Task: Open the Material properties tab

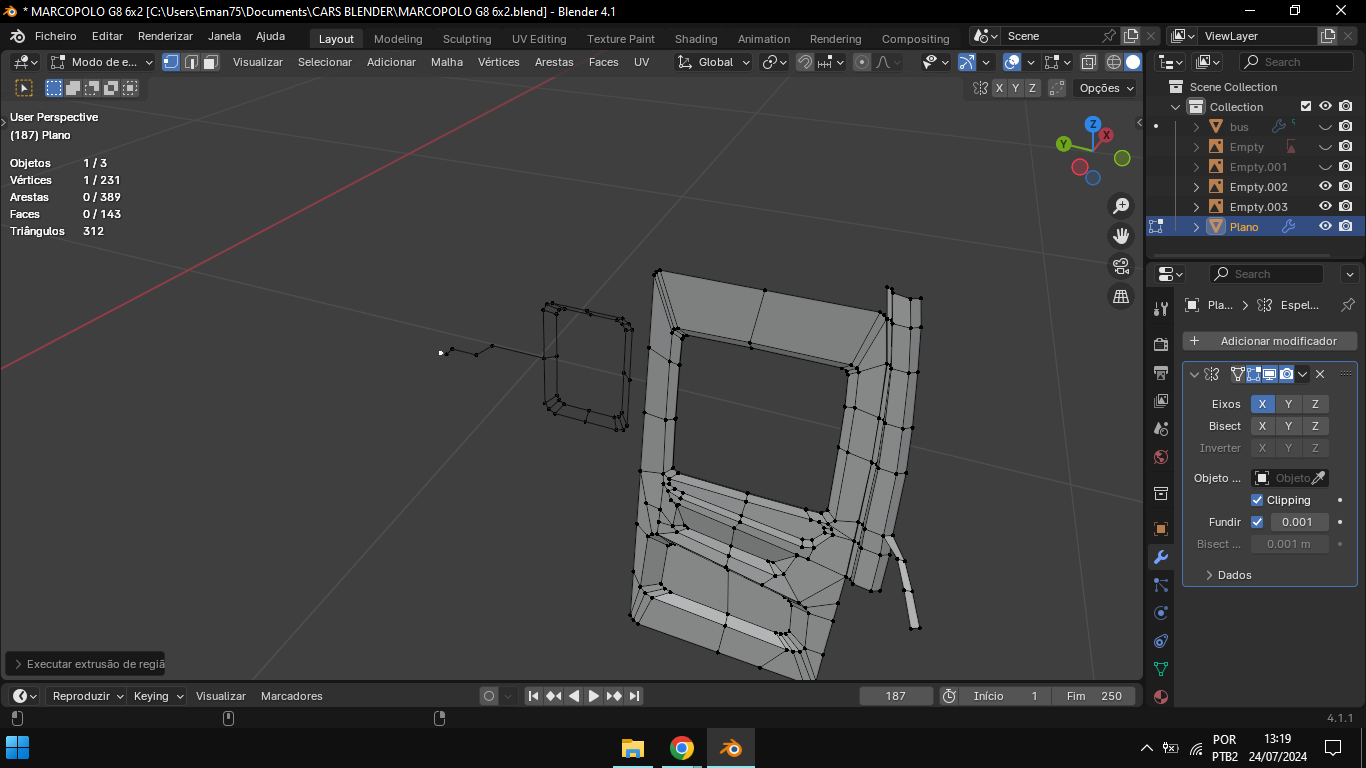Action: point(1161,697)
